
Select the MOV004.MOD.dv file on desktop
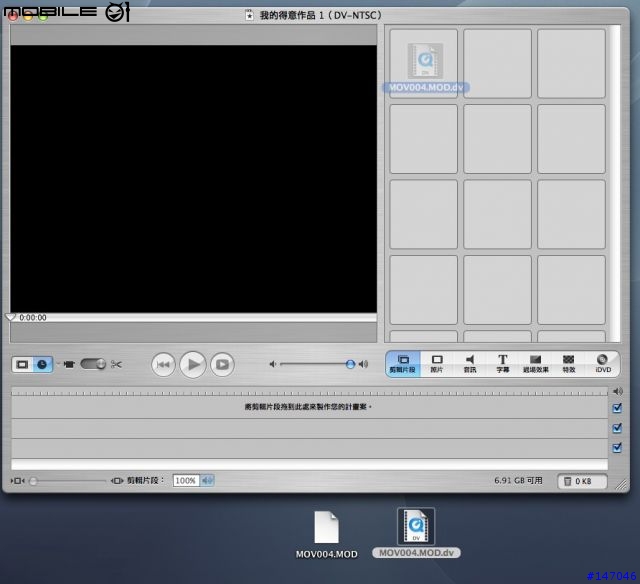pyautogui.click(x=416, y=533)
